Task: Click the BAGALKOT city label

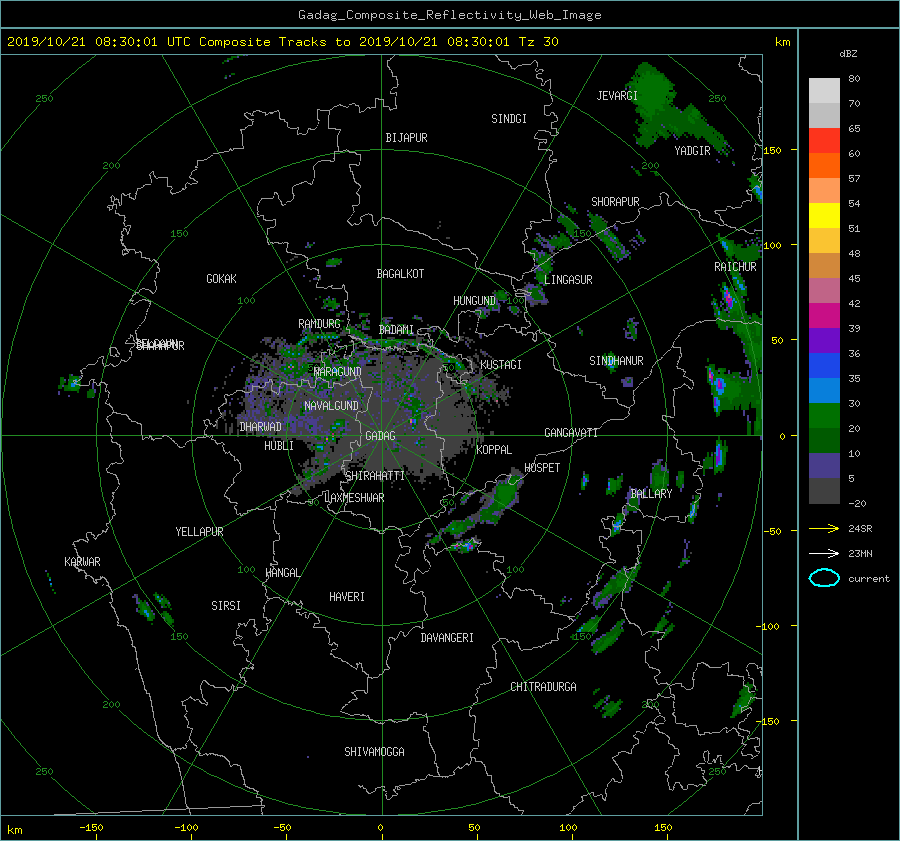Action: tap(400, 274)
